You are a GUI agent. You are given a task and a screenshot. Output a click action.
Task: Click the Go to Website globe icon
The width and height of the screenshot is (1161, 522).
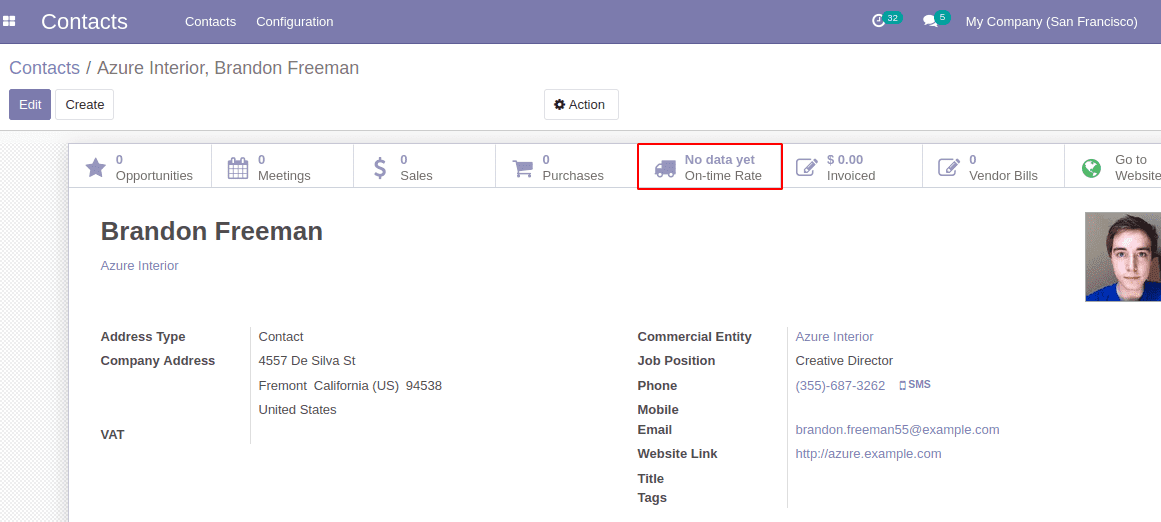(x=1091, y=168)
